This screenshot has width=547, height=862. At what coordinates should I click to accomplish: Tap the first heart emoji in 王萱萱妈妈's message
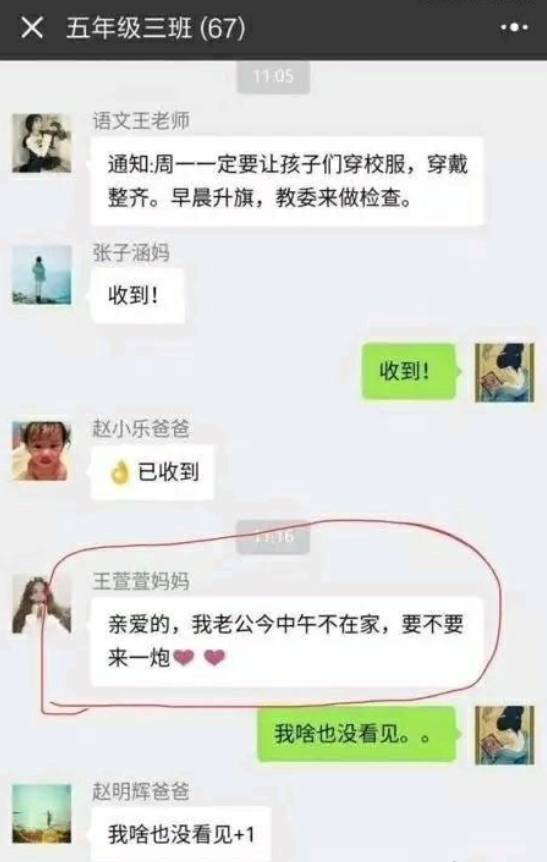click(183, 657)
